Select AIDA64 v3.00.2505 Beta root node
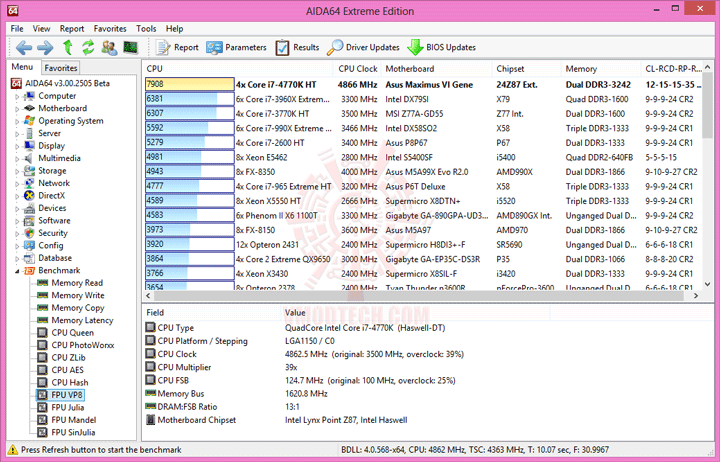720x462 pixels. [67, 83]
